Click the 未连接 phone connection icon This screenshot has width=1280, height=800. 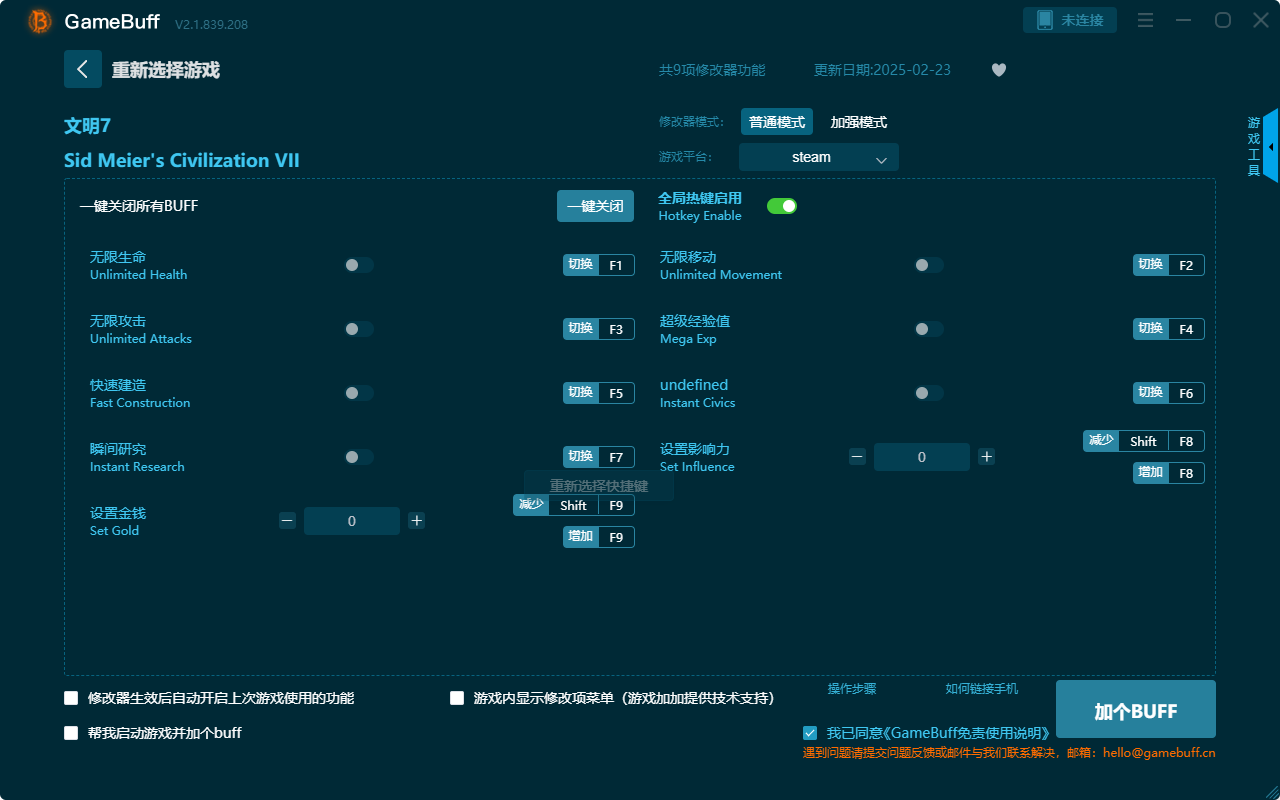coord(1069,19)
